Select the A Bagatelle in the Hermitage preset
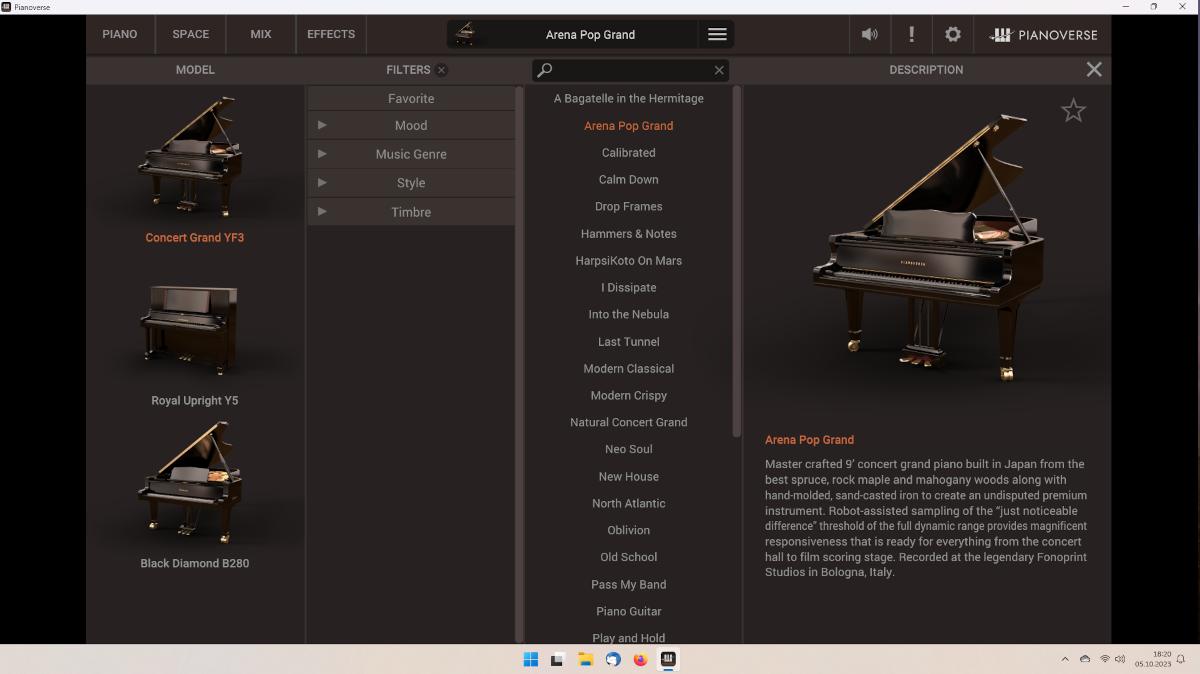This screenshot has width=1200, height=674. (629, 98)
